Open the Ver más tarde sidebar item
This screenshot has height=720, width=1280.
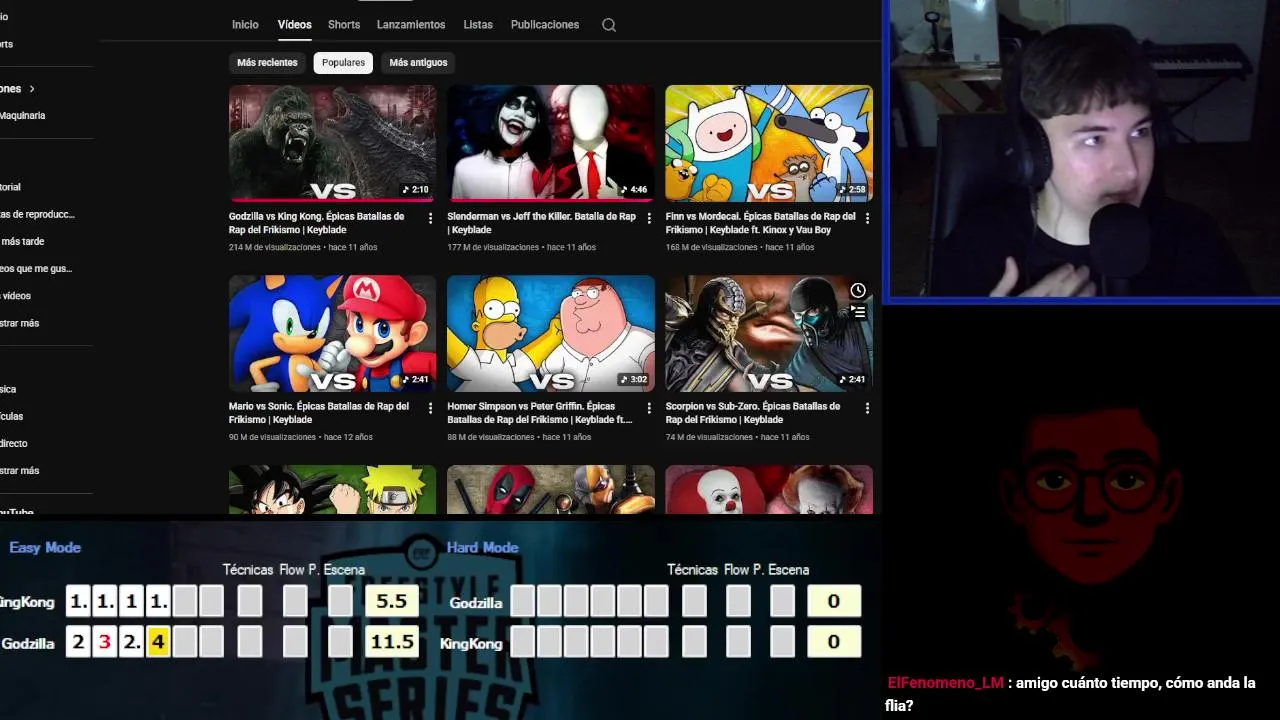(x=22, y=242)
